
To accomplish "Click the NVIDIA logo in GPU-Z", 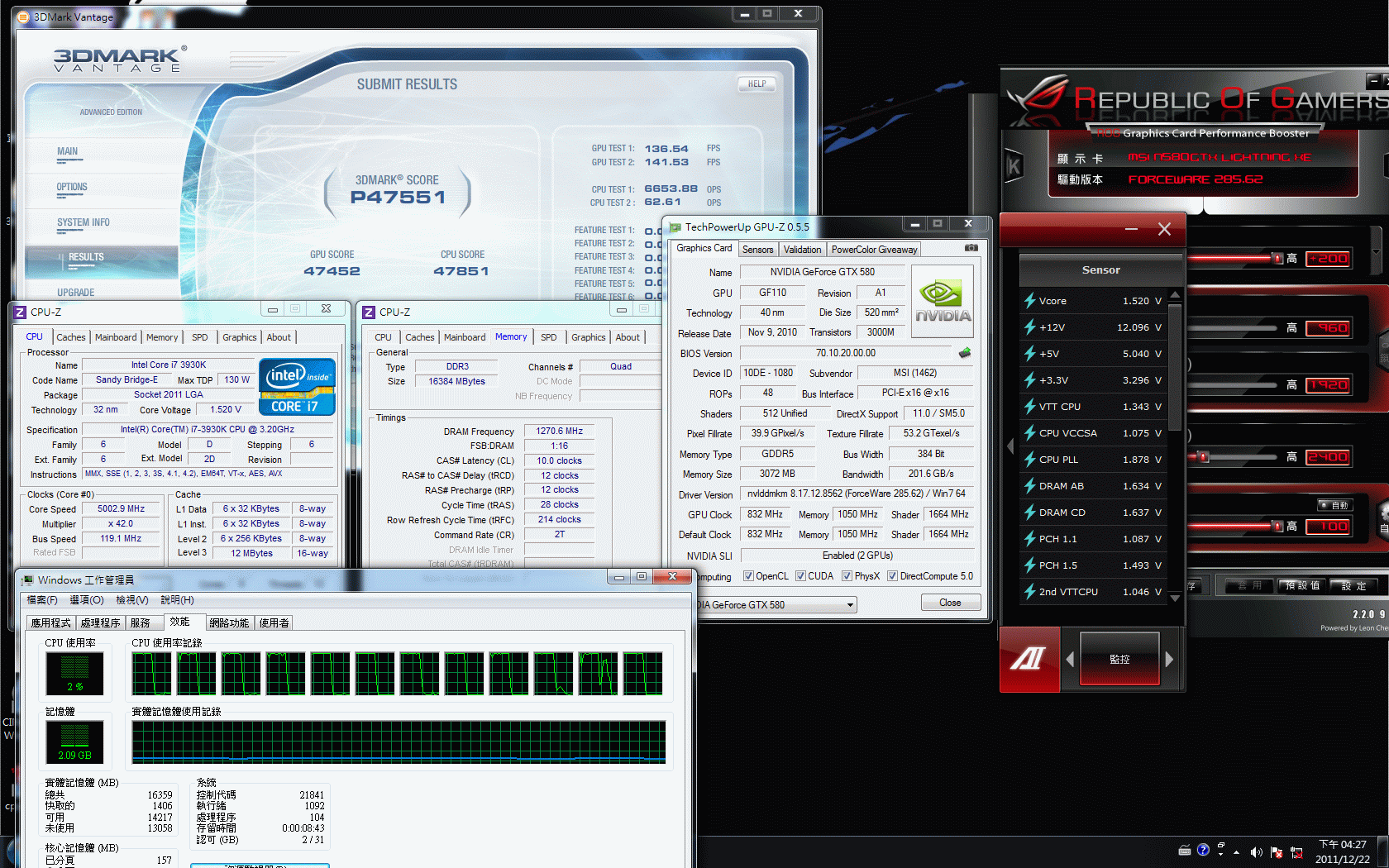I will pos(943,301).
